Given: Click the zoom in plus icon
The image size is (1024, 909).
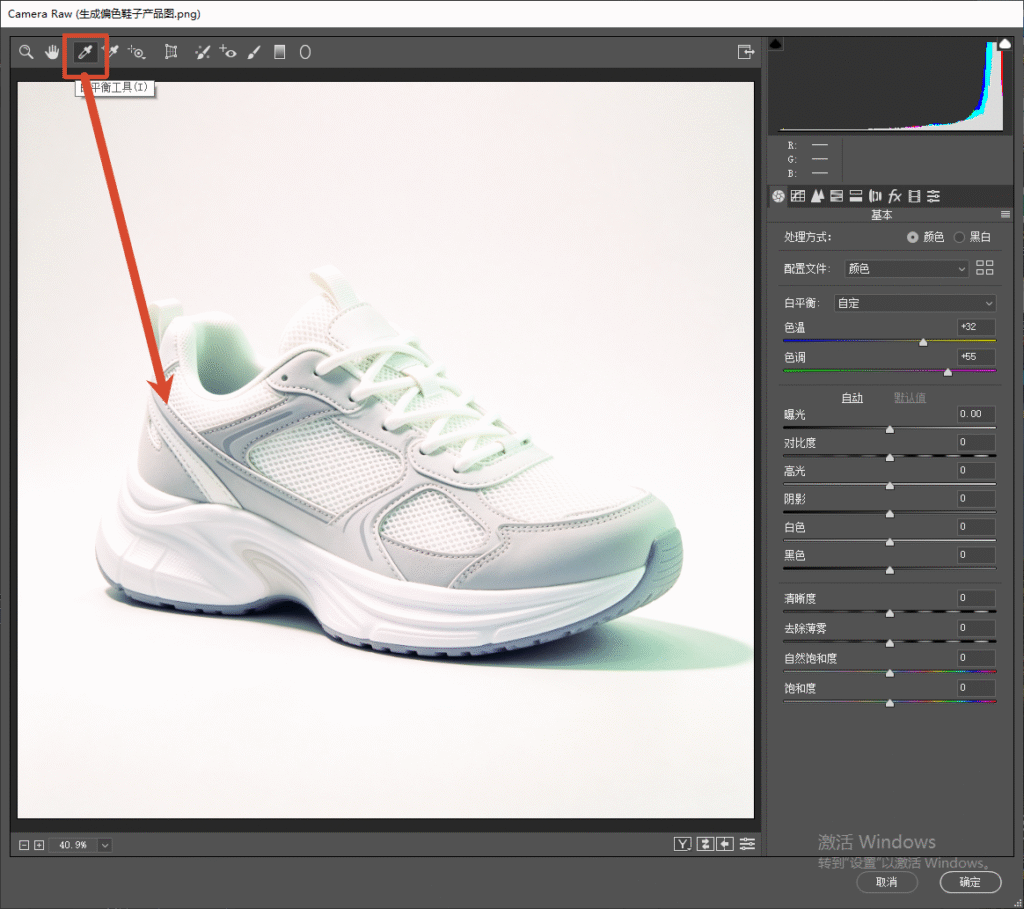Looking at the screenshot, I should [39, 845].
